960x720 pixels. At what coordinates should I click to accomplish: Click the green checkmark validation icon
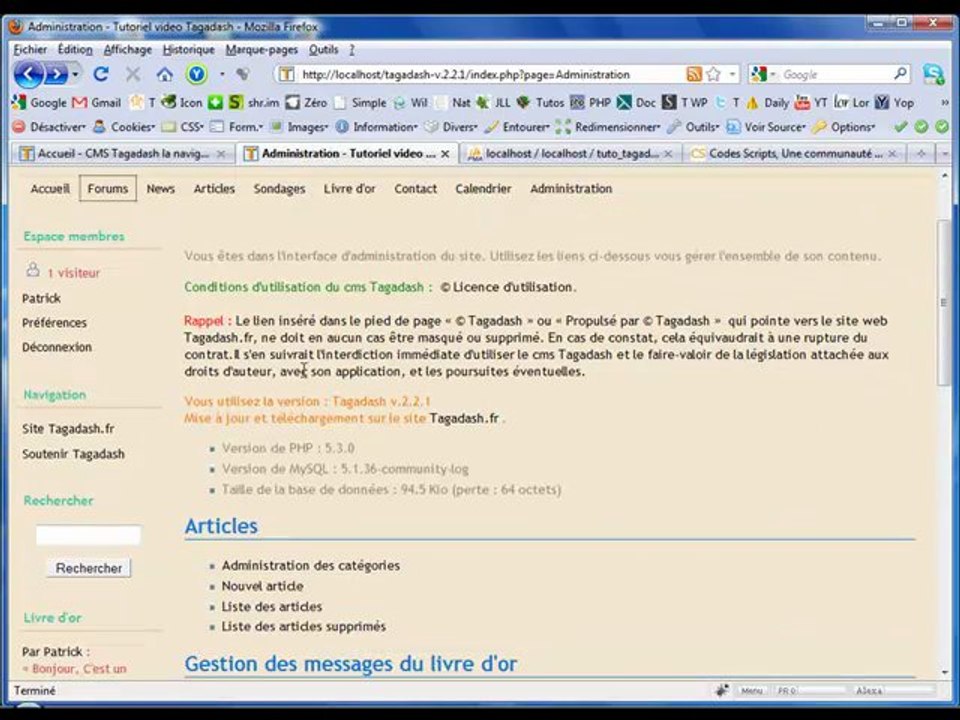click(x=900, y=127)
